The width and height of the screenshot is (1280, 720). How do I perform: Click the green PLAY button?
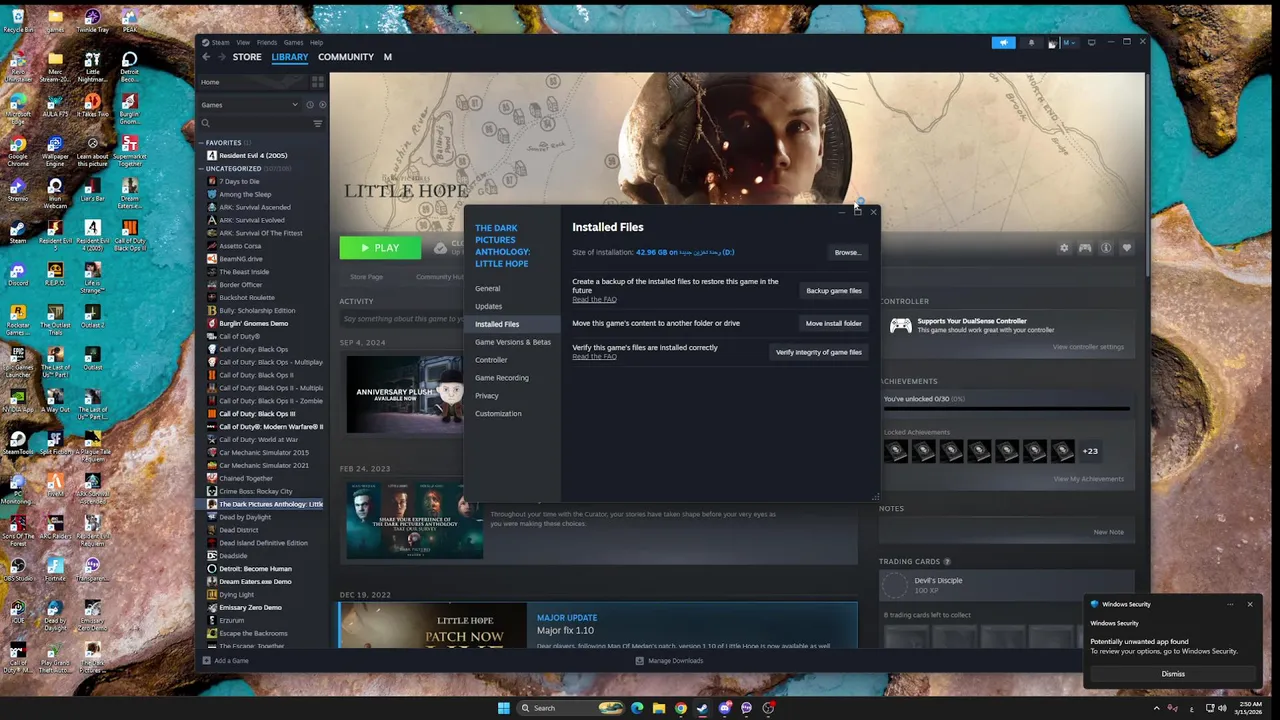(x=380, y=247)
